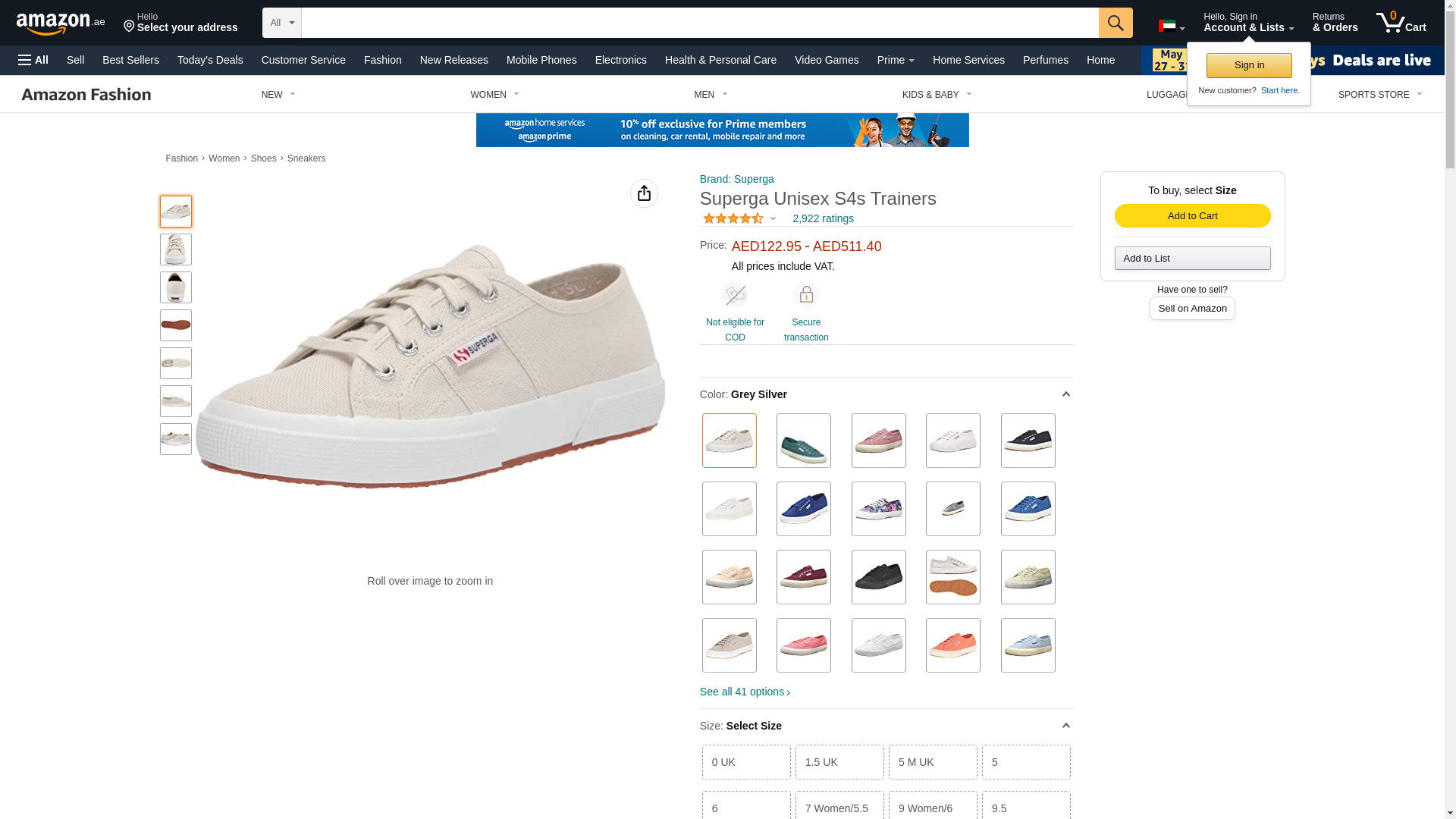This screenshot has width=1456, height=819.
Task: Select size 0 UK
Action: (746, 762)
